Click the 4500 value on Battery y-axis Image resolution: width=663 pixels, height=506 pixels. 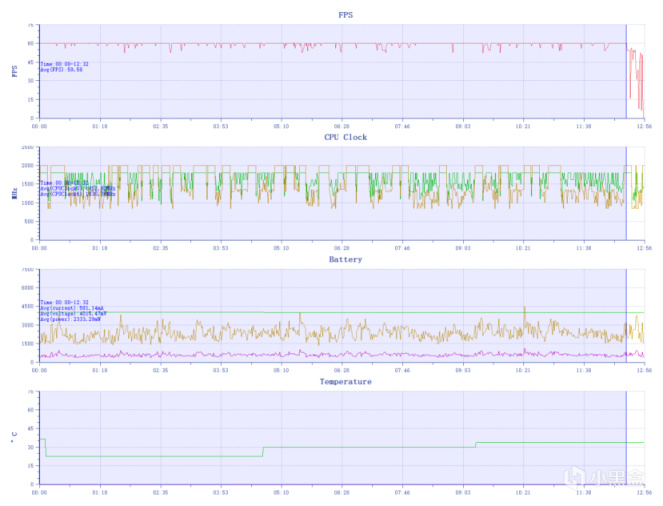[28, 306]
